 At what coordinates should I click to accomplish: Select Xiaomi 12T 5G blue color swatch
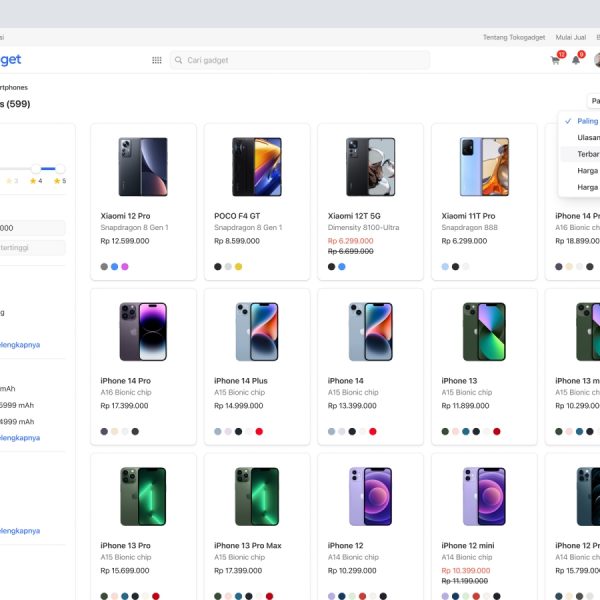click(x=342, y=267)
